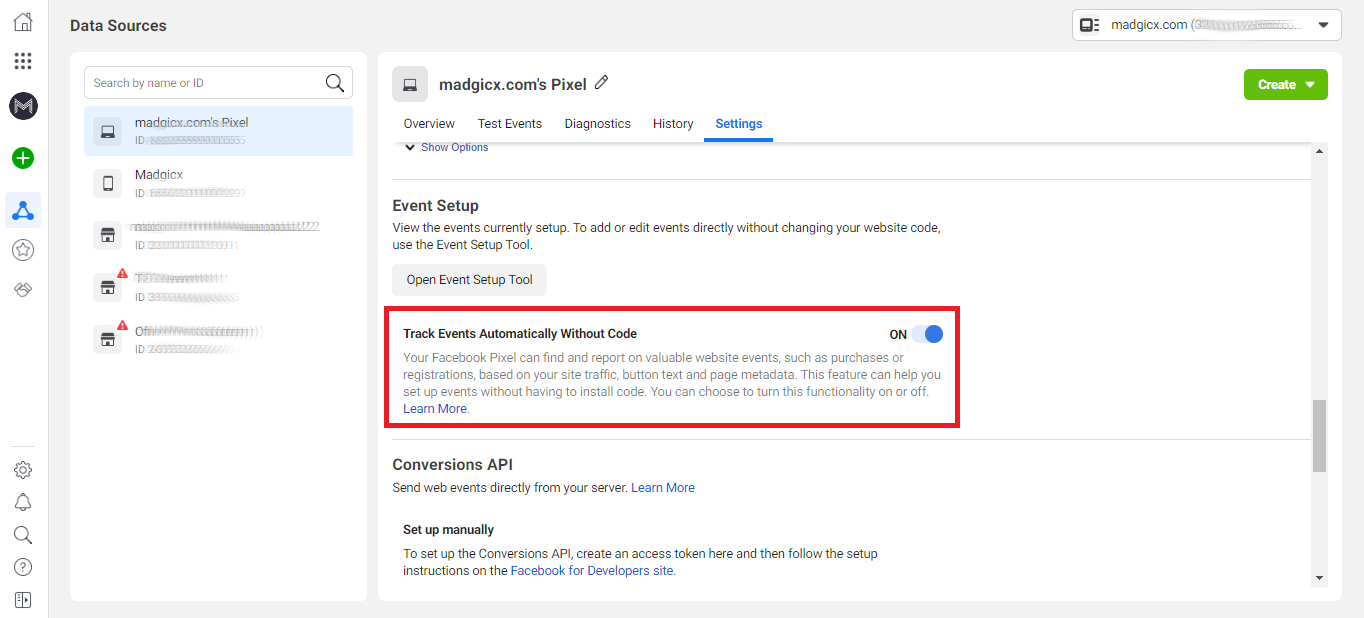Click the Search by name or ID field
Screen dimensions: 1364x618
[218, 83]
